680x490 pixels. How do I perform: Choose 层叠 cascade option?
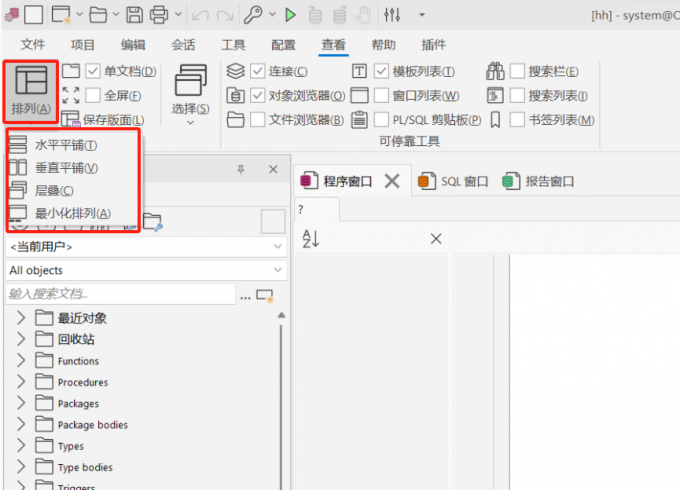pyautogui.click(x=53, y=190)
